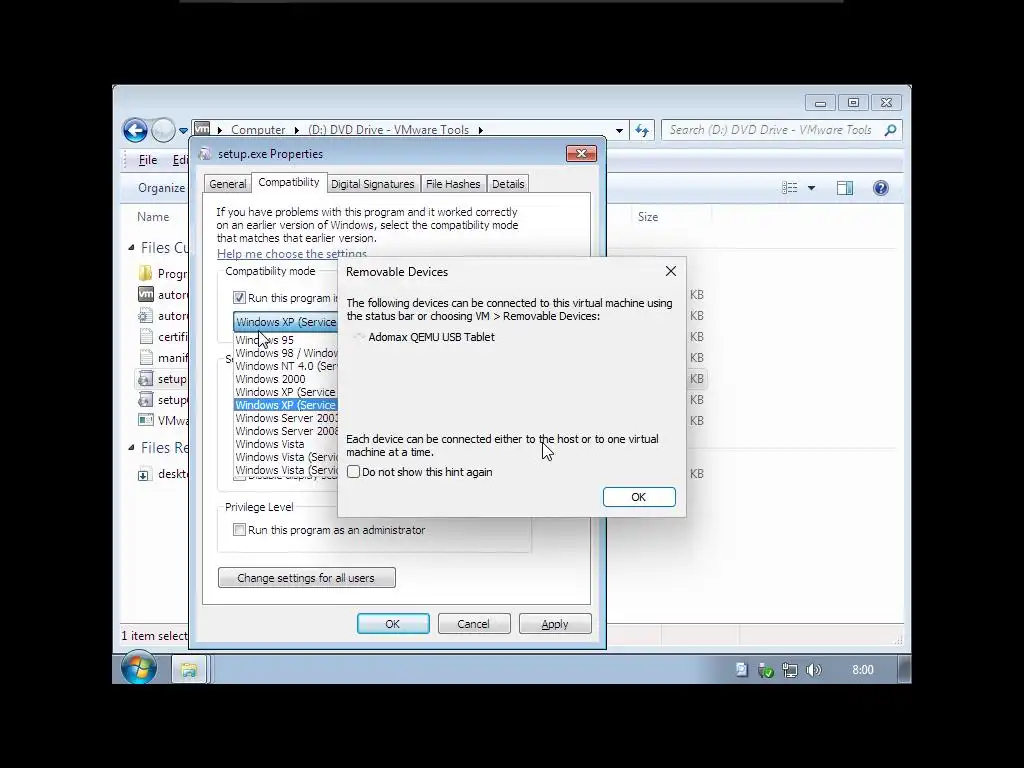Collapse the Files Currently on Disc group

tap(131, 248)
